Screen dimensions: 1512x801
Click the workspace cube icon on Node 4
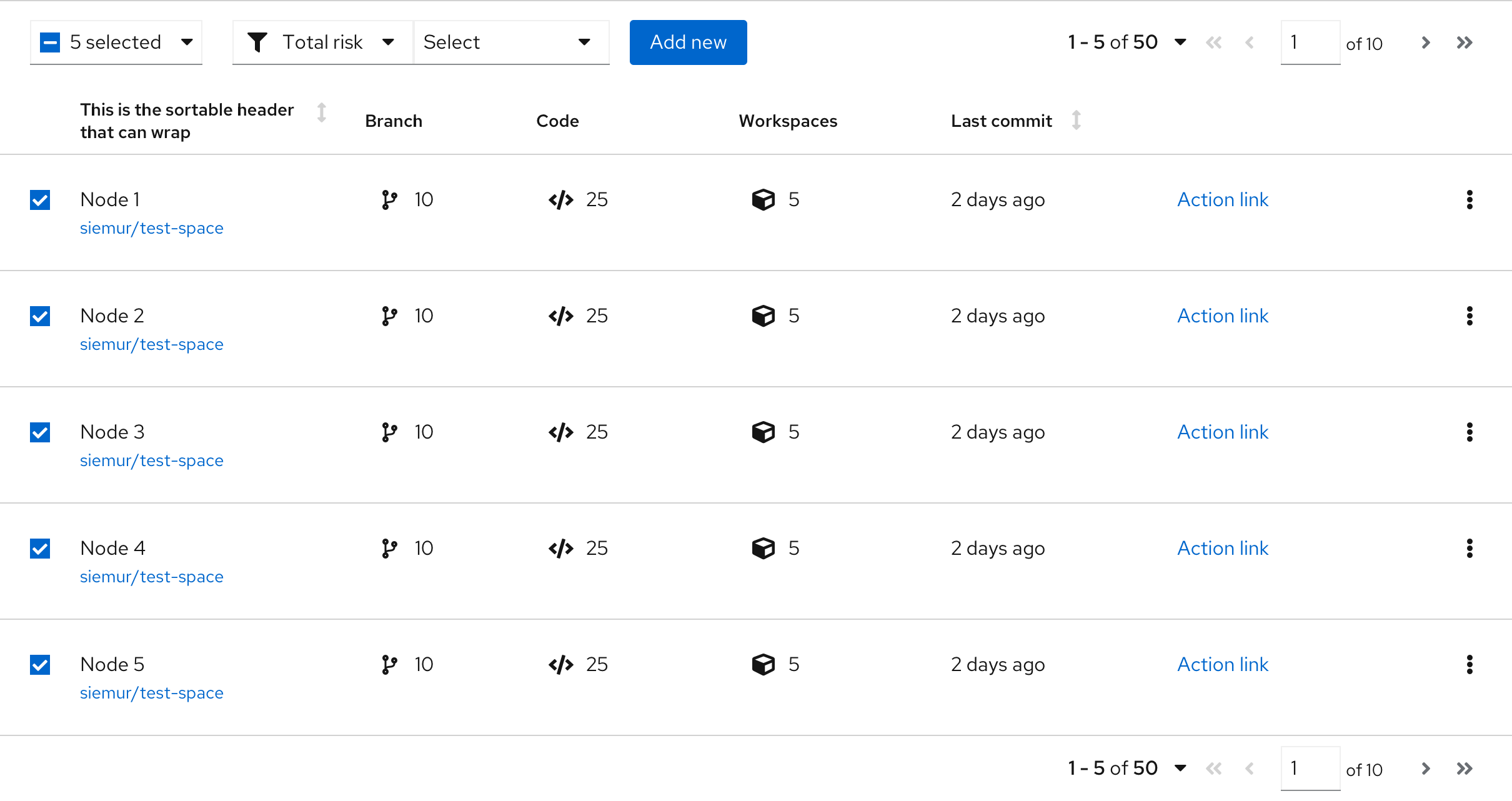click(x=762, y=549)
